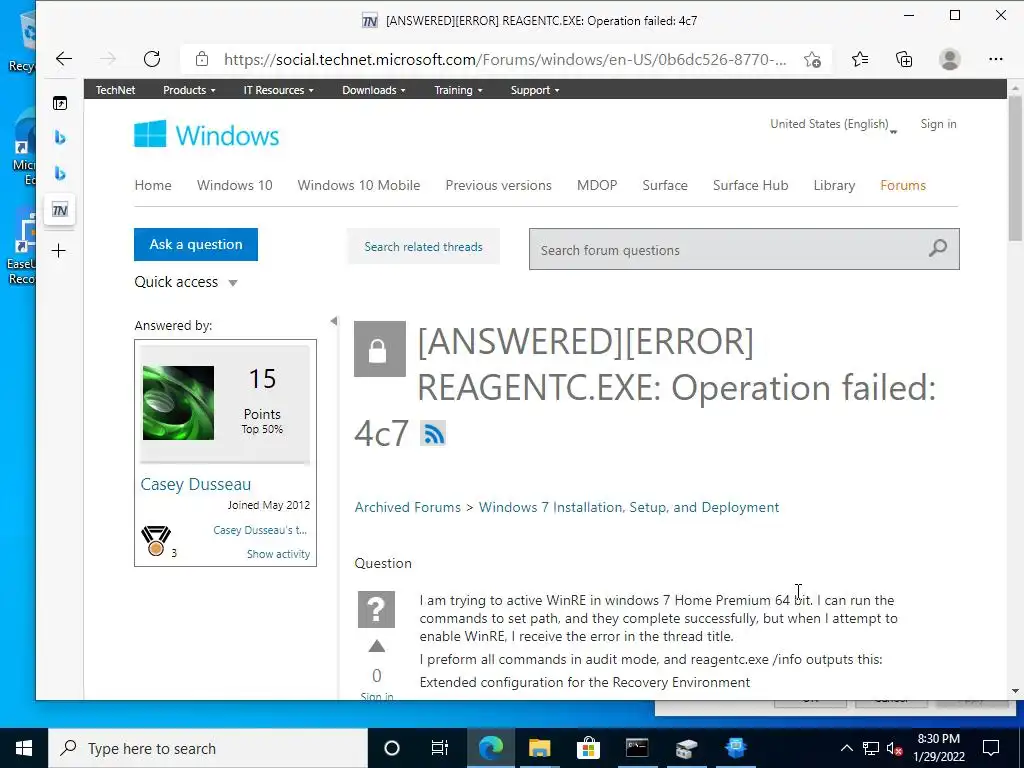Open Edge Settings and more menu
Viewport: 1024px width, 768px height.
[995, 59]
